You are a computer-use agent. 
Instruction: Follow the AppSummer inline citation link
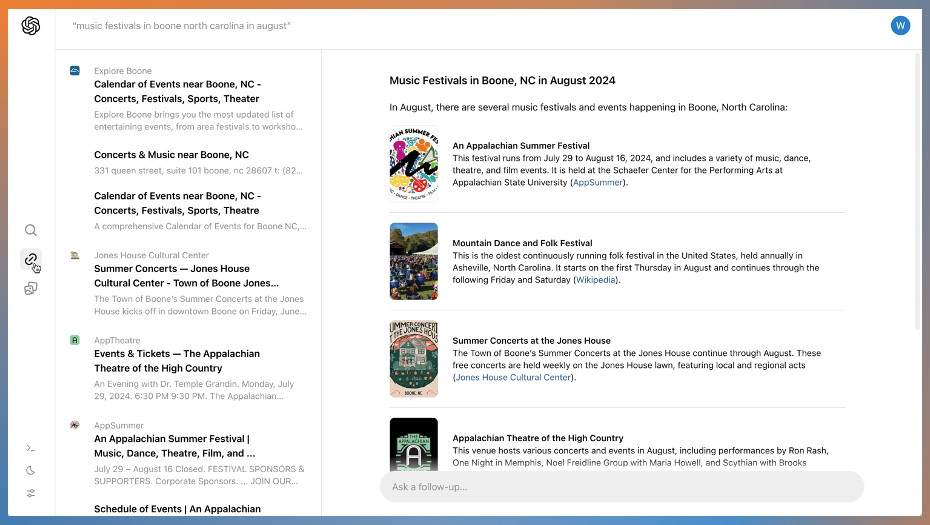(597, 183)
